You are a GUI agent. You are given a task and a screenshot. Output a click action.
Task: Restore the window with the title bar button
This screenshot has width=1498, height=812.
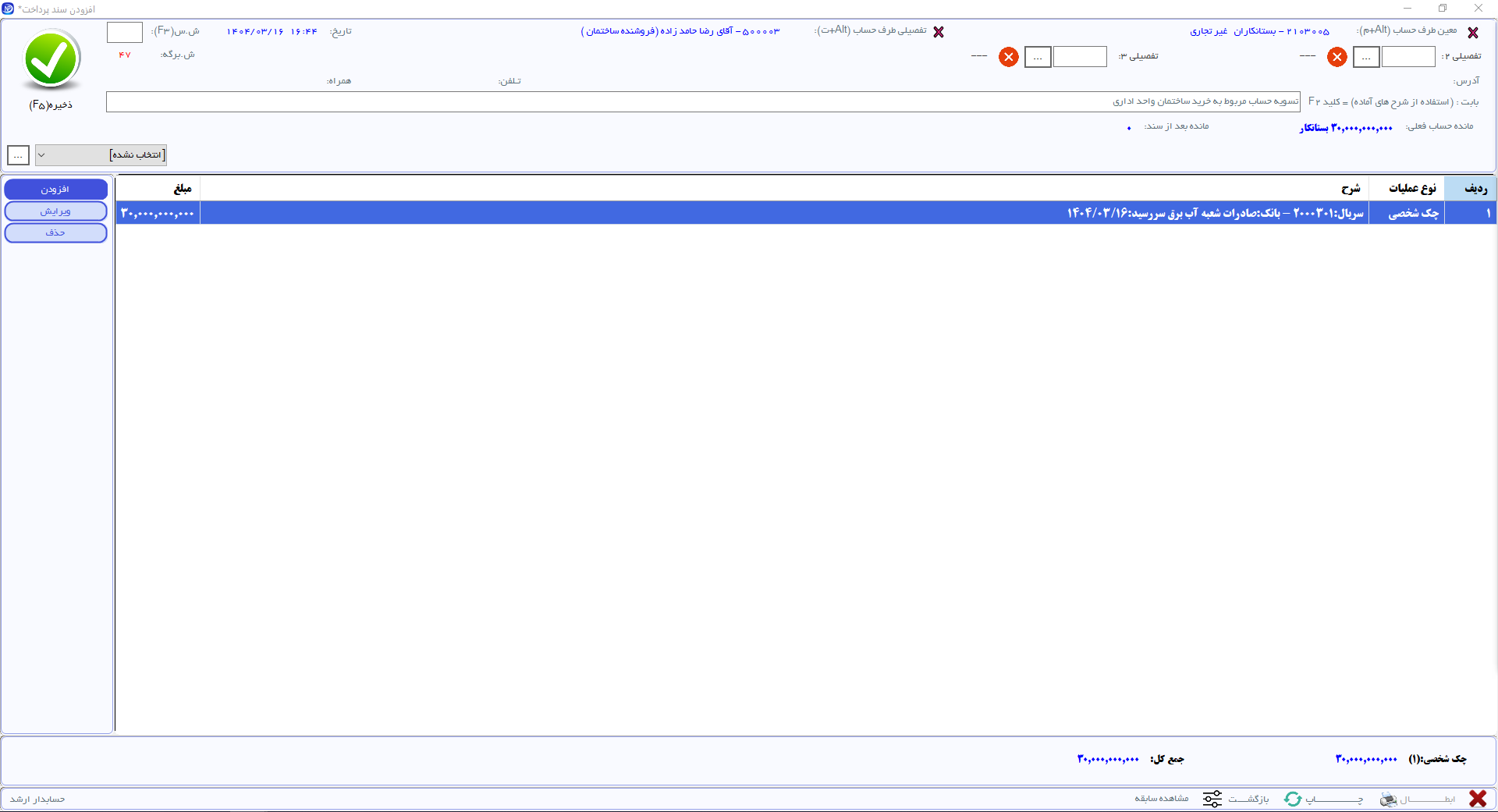click(x=1443, y=9)
